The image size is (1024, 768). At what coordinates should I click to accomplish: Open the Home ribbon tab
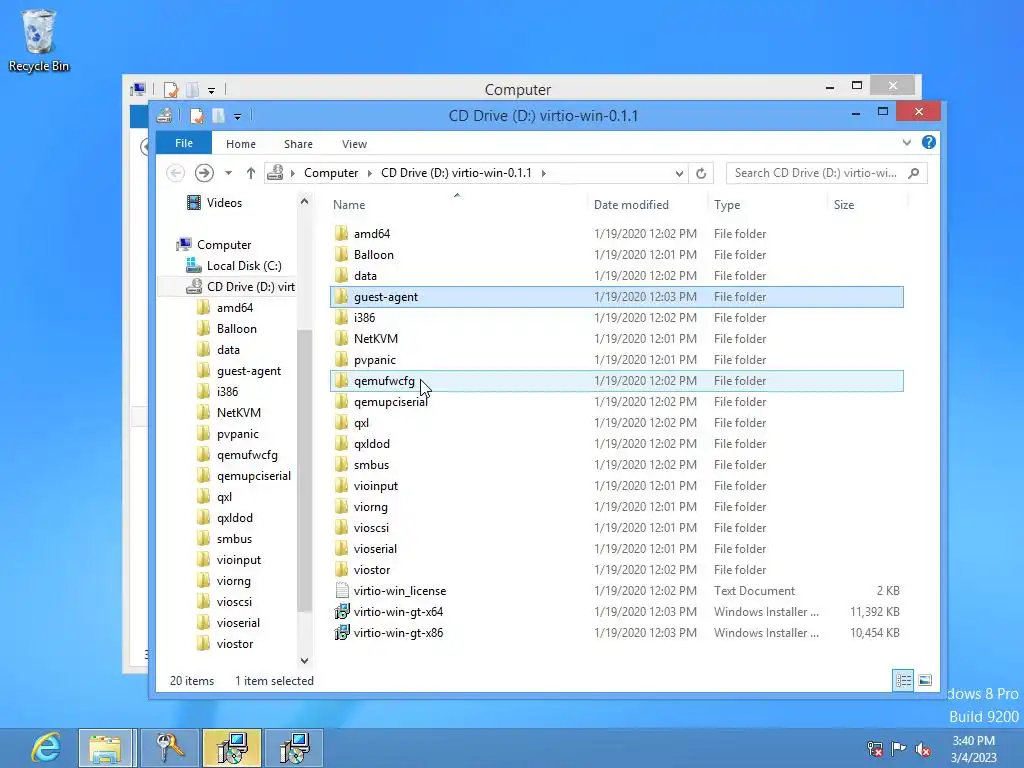(x=241, y=144)
